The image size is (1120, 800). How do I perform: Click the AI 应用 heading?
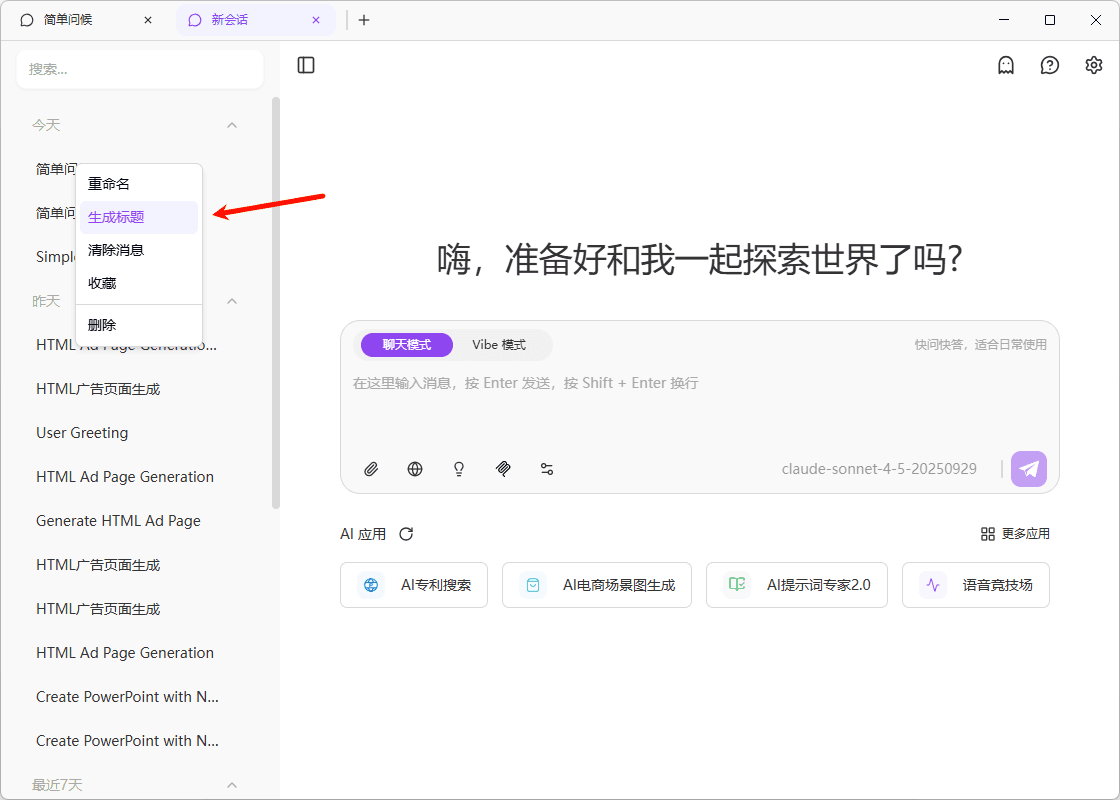tap(363, 534)
